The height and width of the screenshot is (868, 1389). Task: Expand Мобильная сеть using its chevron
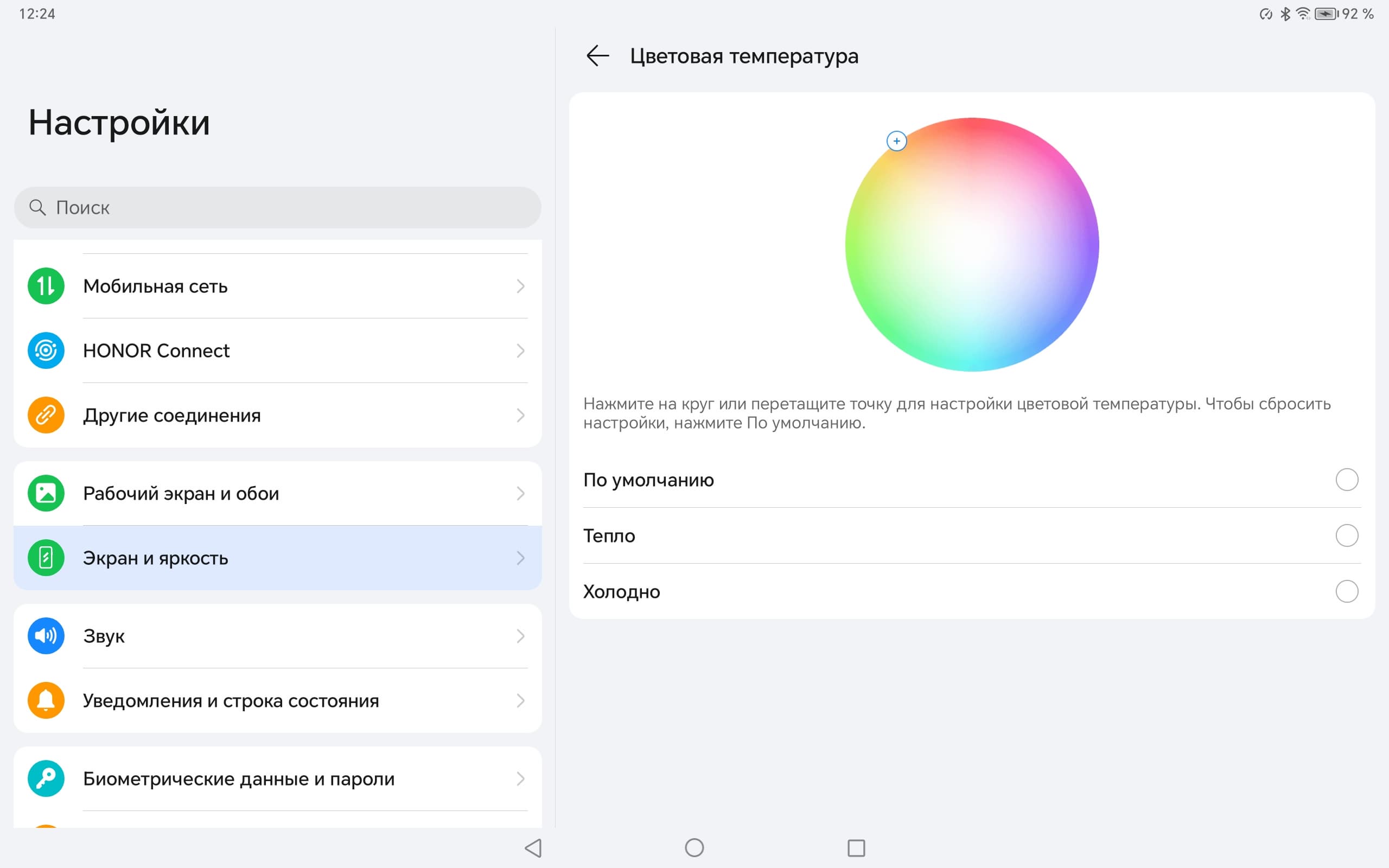tap(520, 286)
